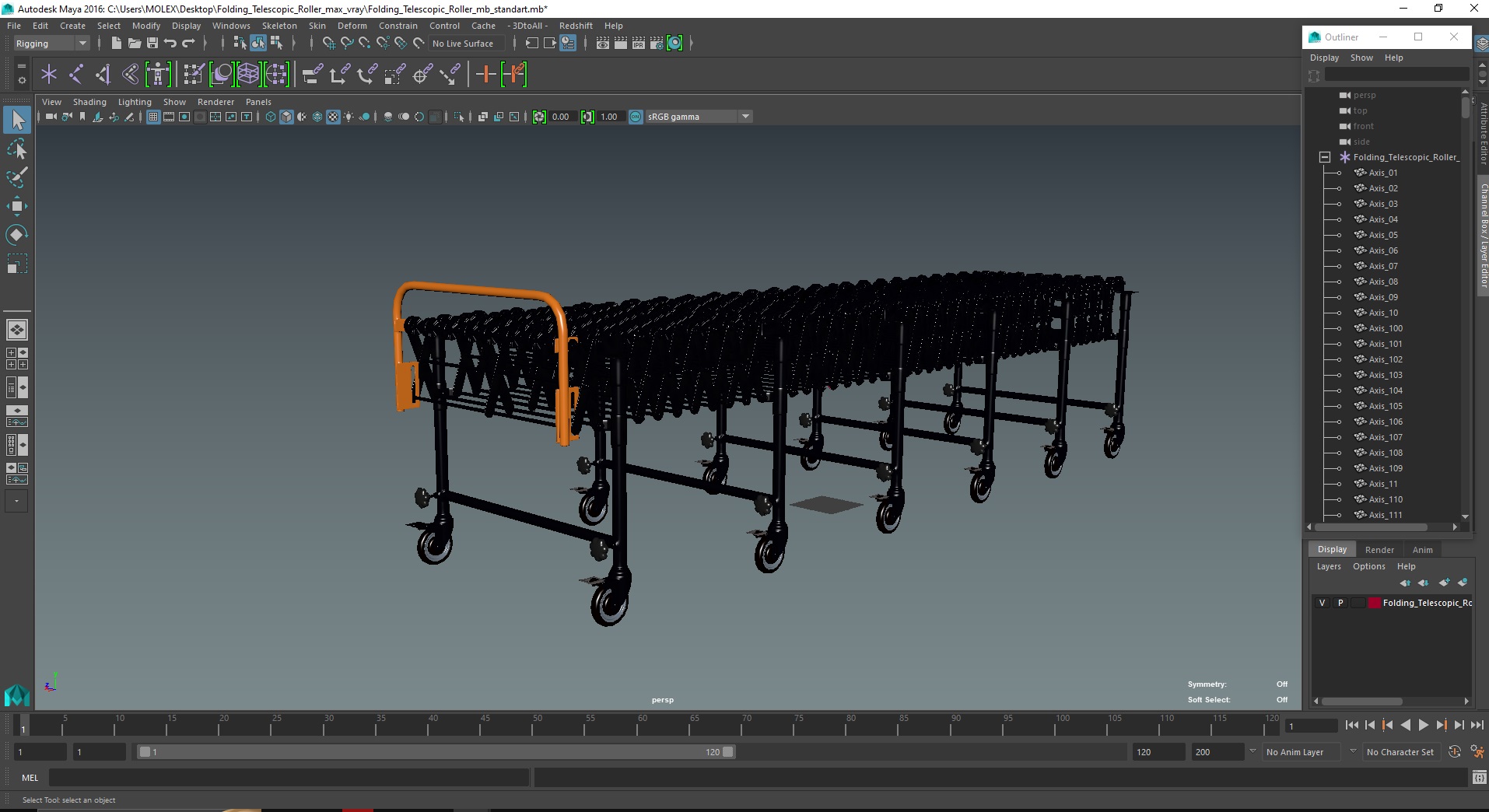Open the viewport Shading menu
1489x812 pixels.
click(89, 102)
